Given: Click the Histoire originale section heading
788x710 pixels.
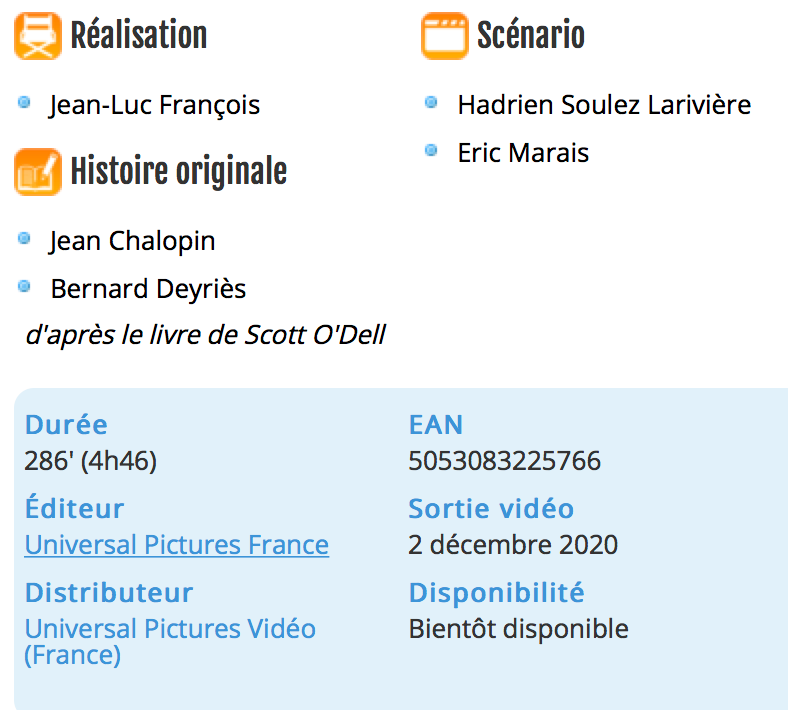Looking at the screenshot, I should (178, 172).
